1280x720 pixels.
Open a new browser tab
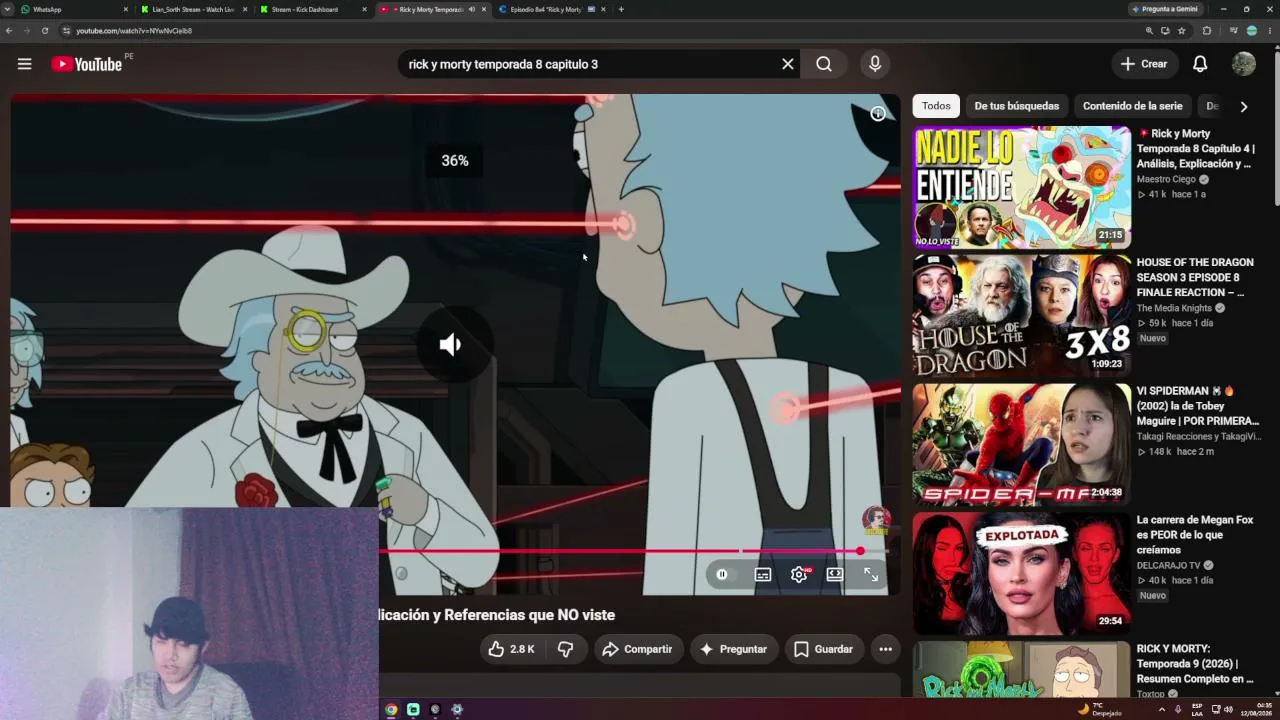[x=621, y=9]
